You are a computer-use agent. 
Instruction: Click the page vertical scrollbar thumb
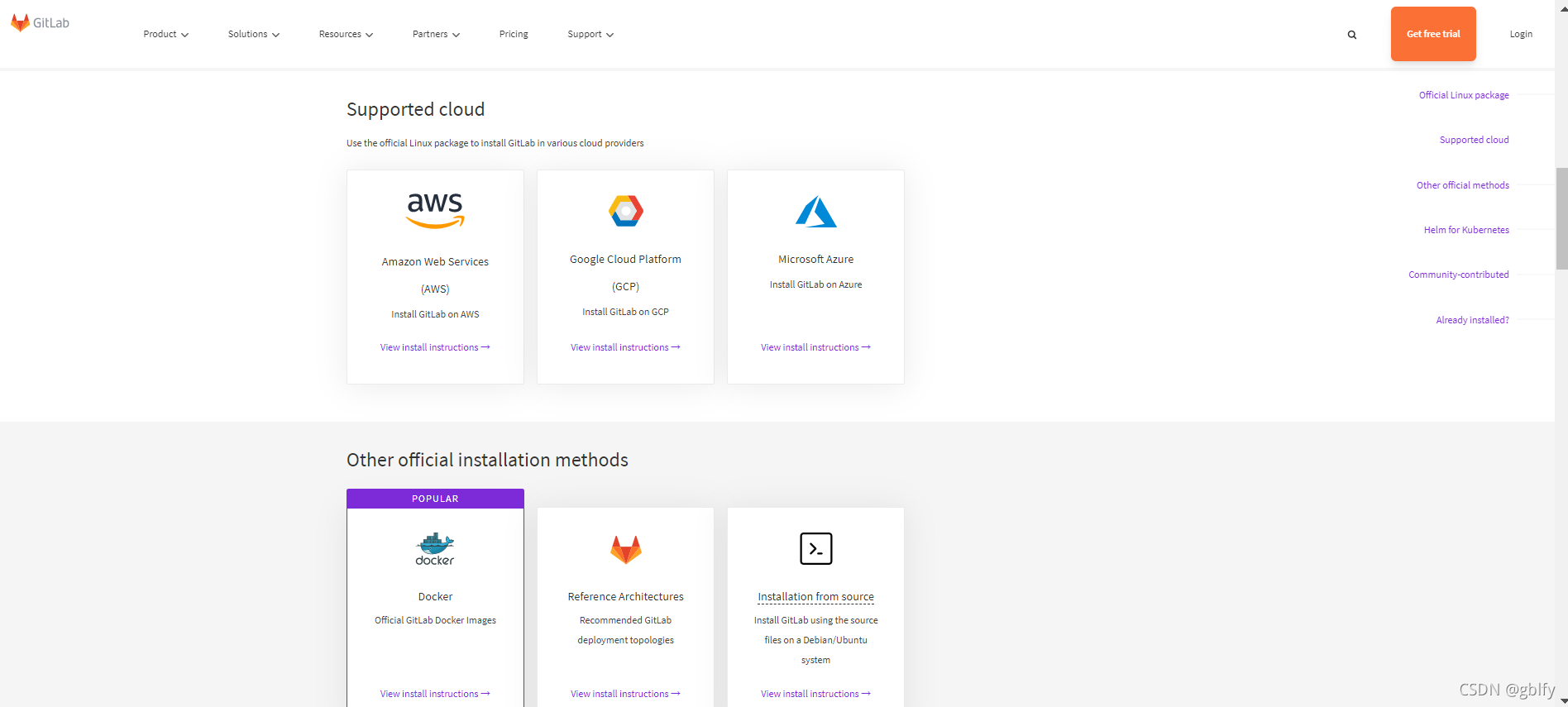click(1561, 218)
